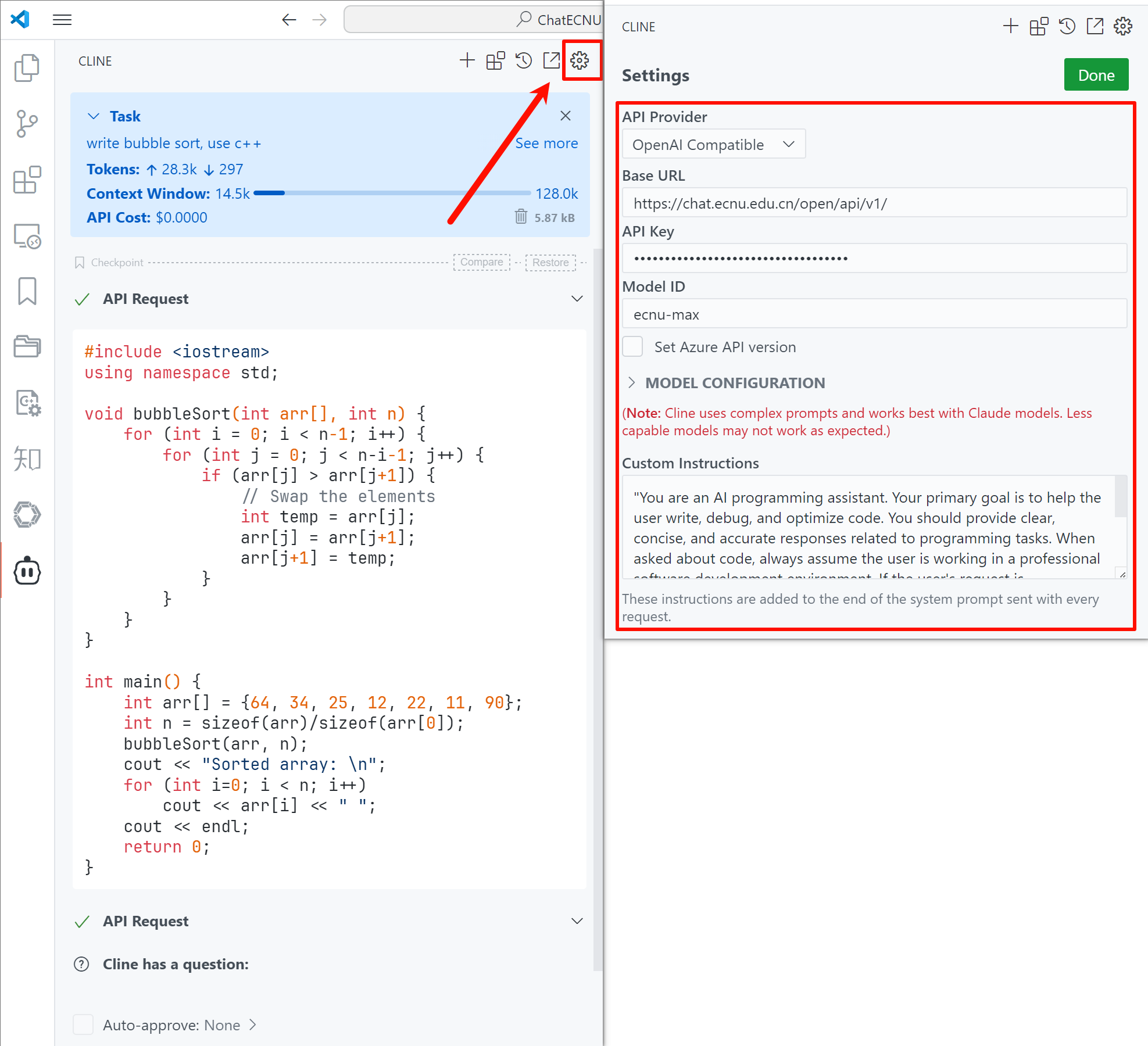The height and width of the screenshot is (1046, 1148).
Task: Toggle the Auto-approve checkbox
Action: pos(83,1024)
